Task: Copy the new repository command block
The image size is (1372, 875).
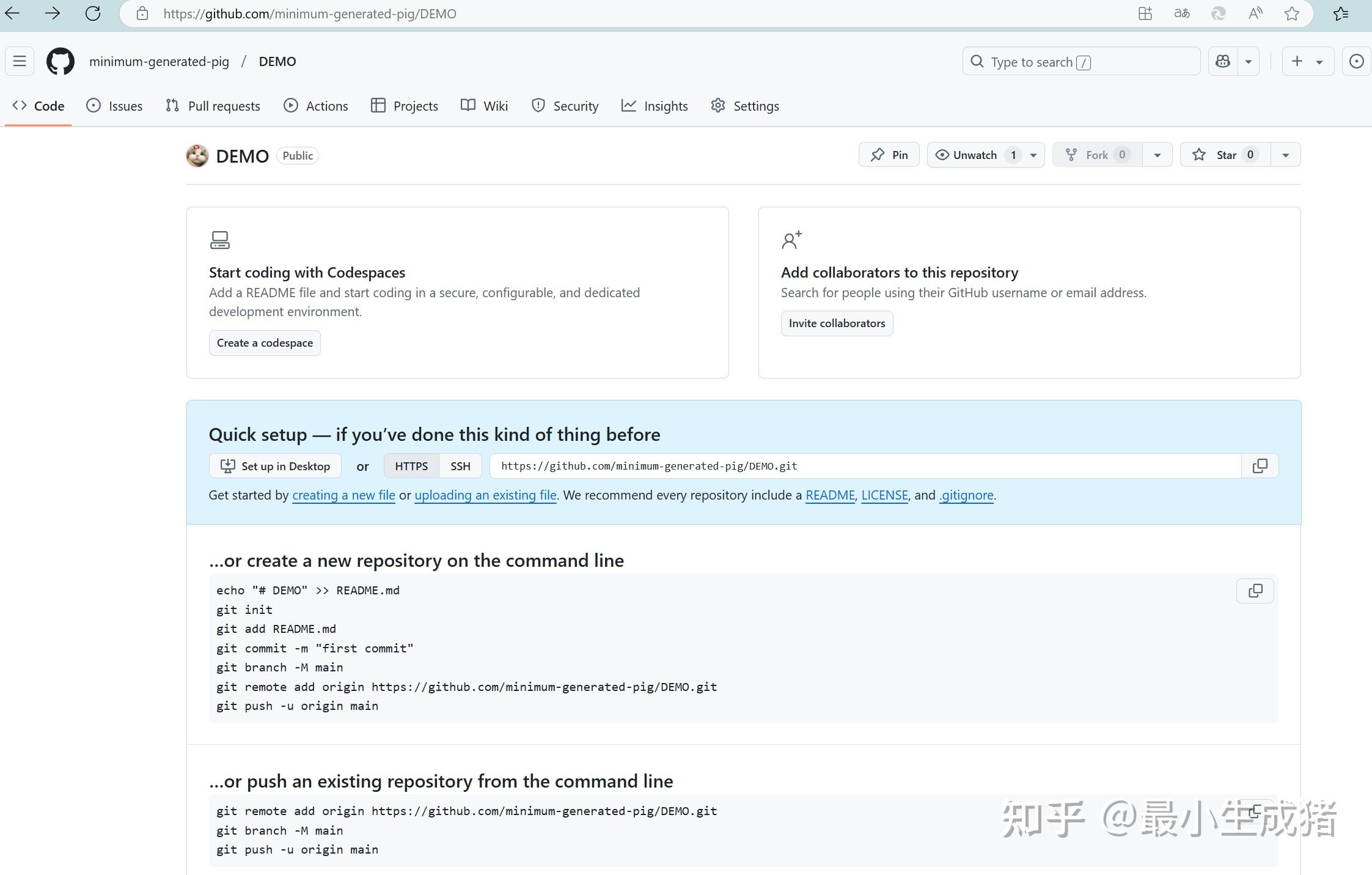Action: (x=1255, y=591)
